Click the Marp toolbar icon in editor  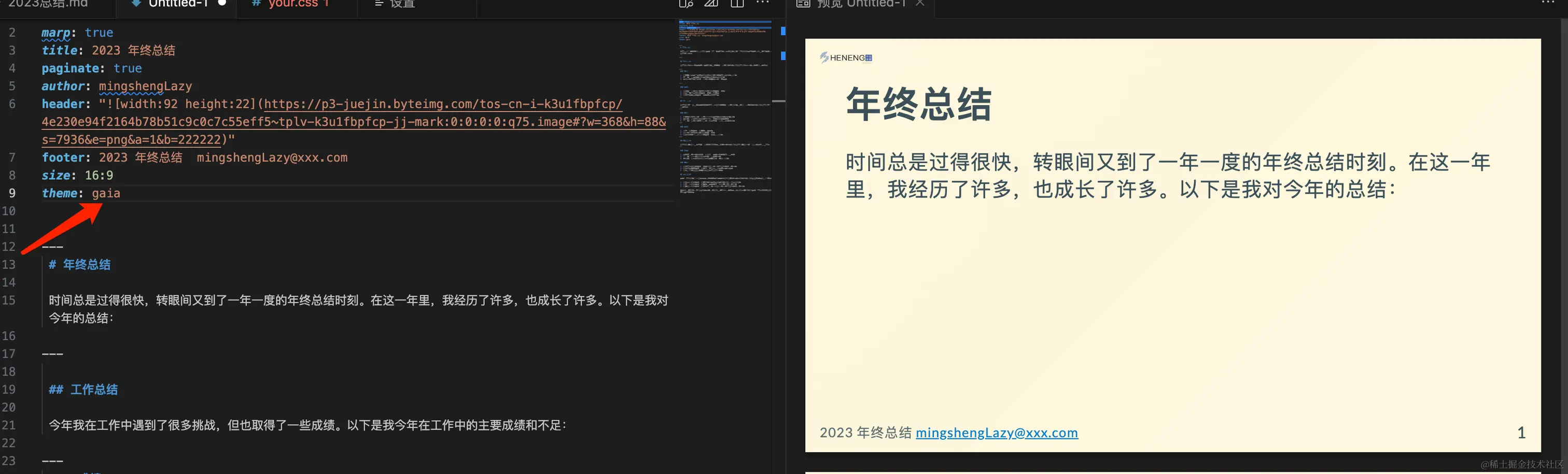(x=711, y=4)
